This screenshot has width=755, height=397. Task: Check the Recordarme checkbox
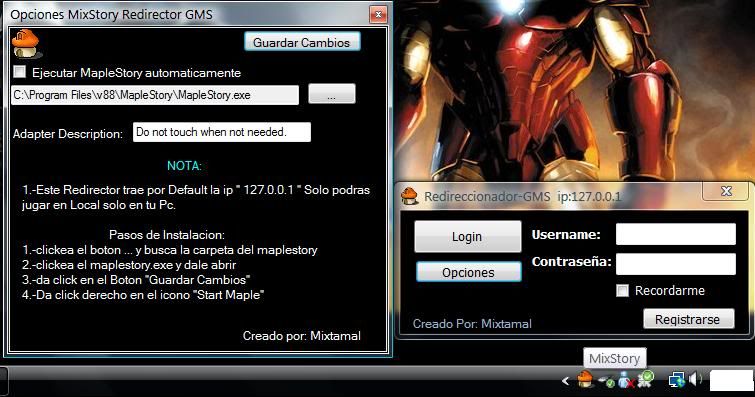click(622, 291)
